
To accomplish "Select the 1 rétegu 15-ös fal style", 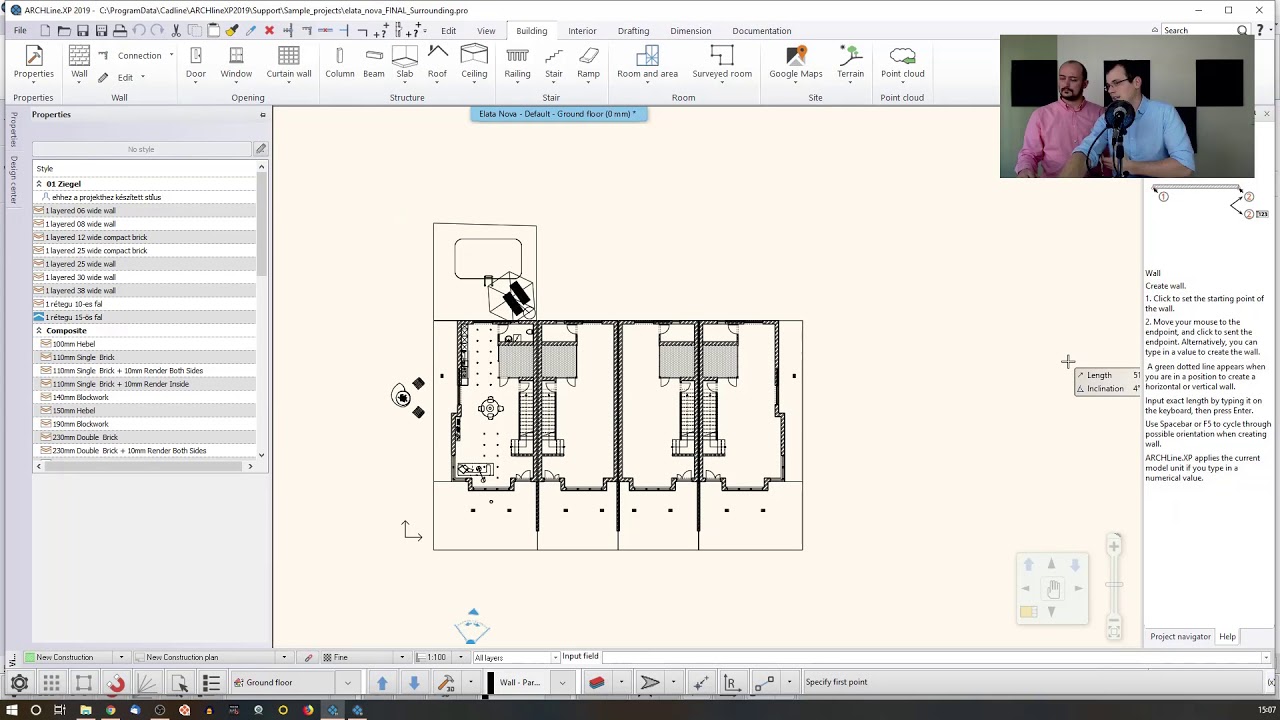I will point(144,317).
